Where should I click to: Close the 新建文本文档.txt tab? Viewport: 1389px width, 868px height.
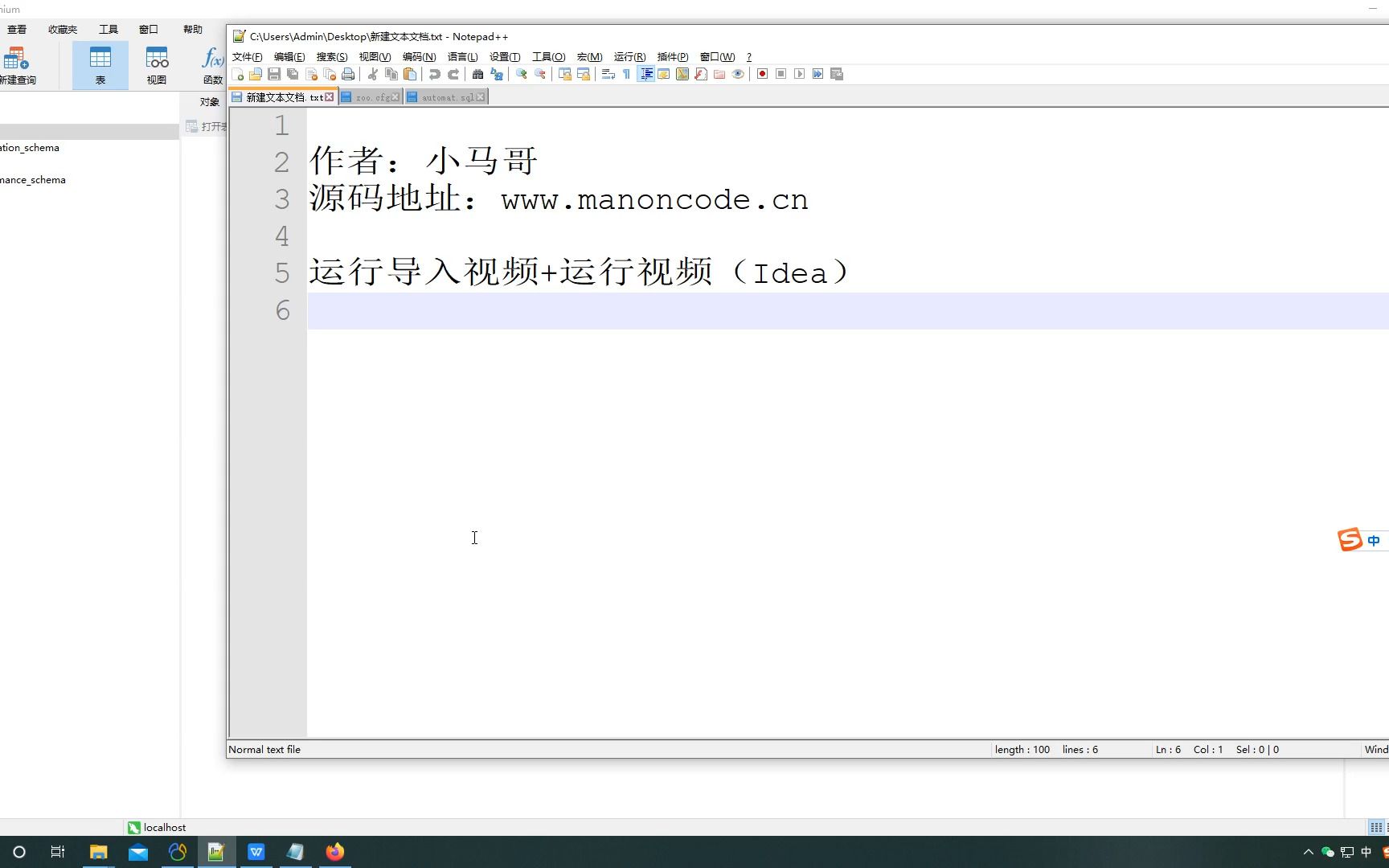(x=330, y=97)
